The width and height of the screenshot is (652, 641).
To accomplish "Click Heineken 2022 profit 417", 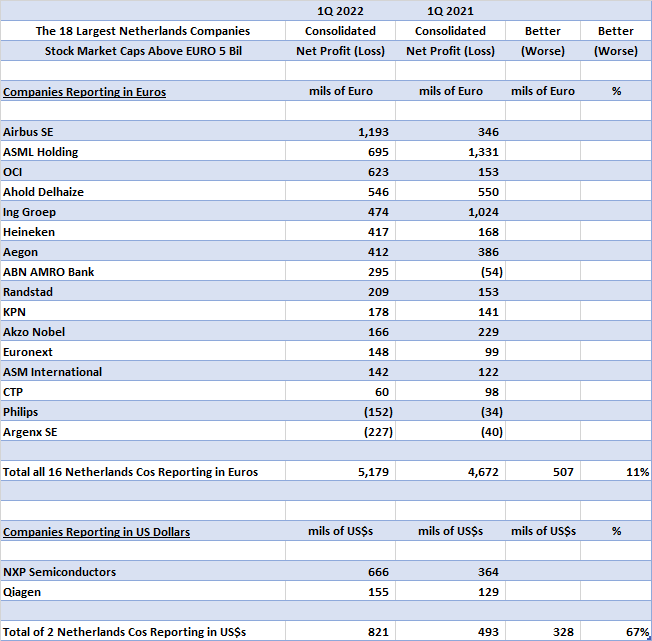I will pos(378,232).
